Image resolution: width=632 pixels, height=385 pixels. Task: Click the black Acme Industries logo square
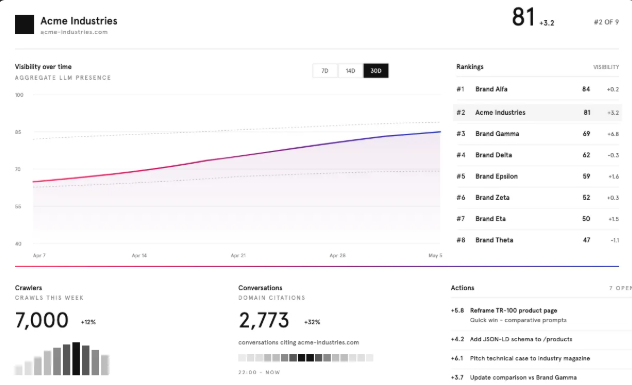[24, 25]
